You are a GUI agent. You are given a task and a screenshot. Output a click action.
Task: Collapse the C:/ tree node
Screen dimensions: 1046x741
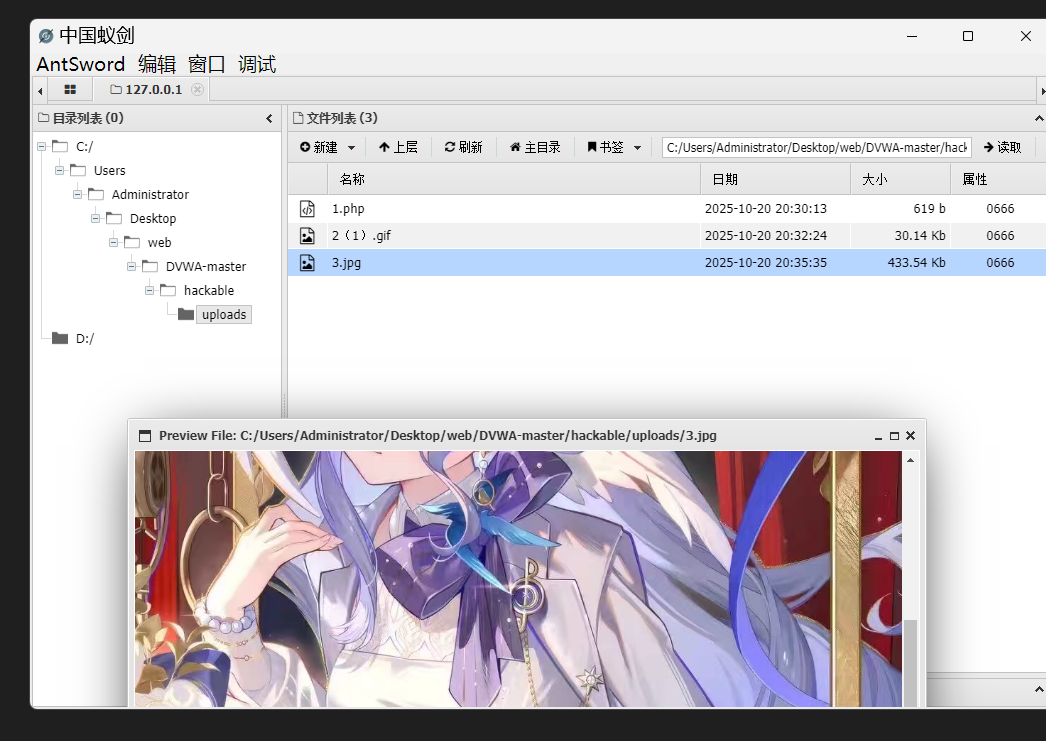[41, 146]
